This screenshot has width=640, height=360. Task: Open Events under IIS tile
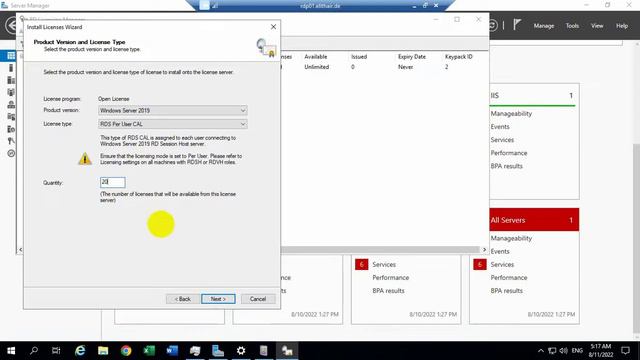[x=500, y=127]
